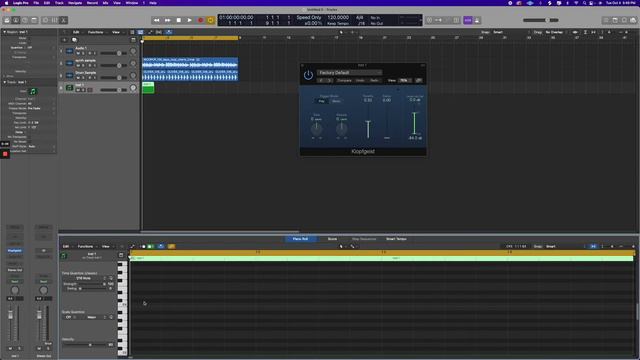Click the Rewind transport button
The width and height of the screenshot is (640, 360).
click(x=156, y=20)
